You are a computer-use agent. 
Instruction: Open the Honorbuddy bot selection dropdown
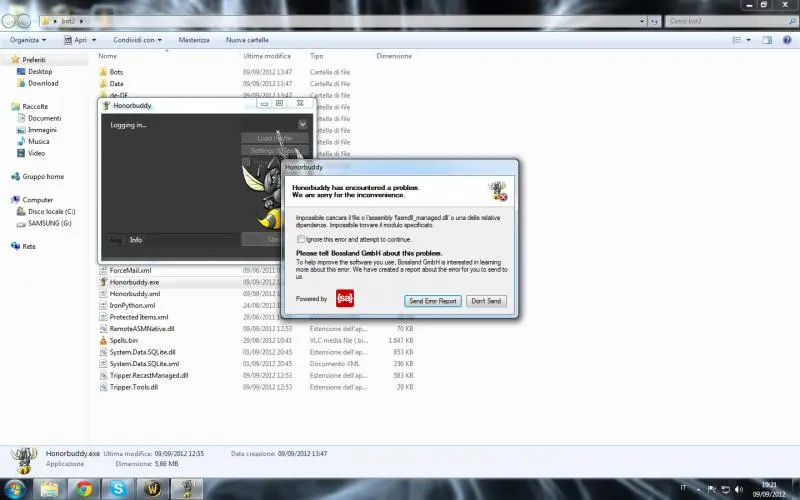tap(302, 124)
